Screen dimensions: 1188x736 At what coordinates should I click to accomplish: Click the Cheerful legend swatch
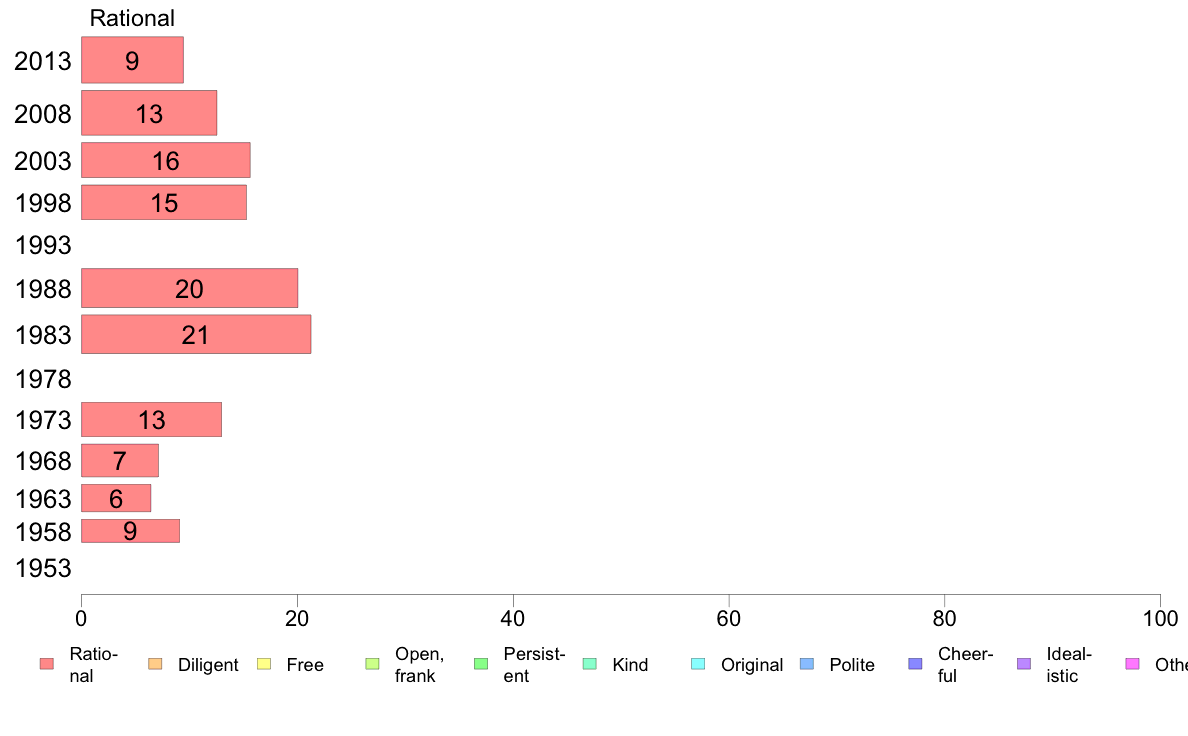915,664
